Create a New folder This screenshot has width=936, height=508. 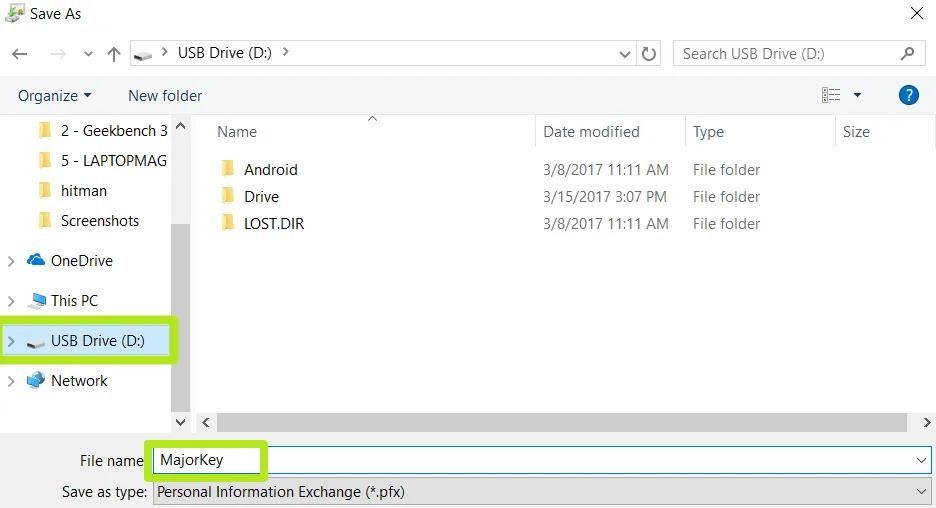click(x=165, y=96)
